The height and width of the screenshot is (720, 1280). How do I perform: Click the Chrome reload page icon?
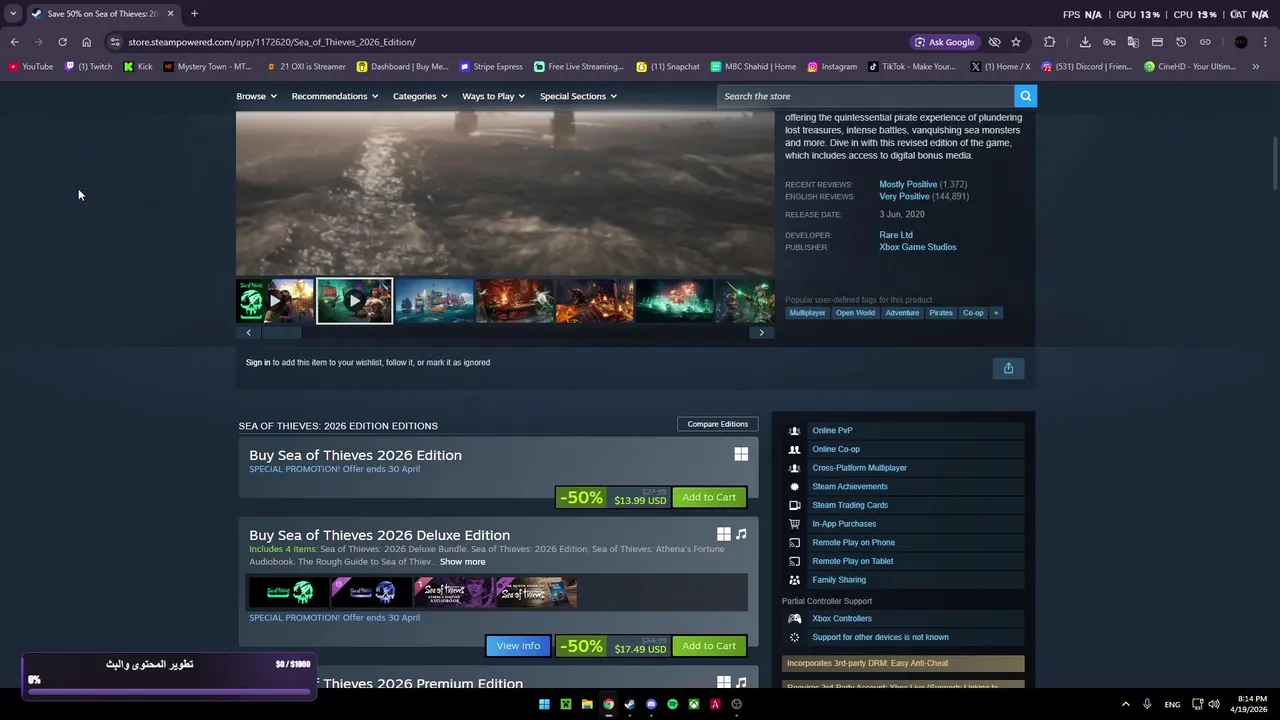62,42
